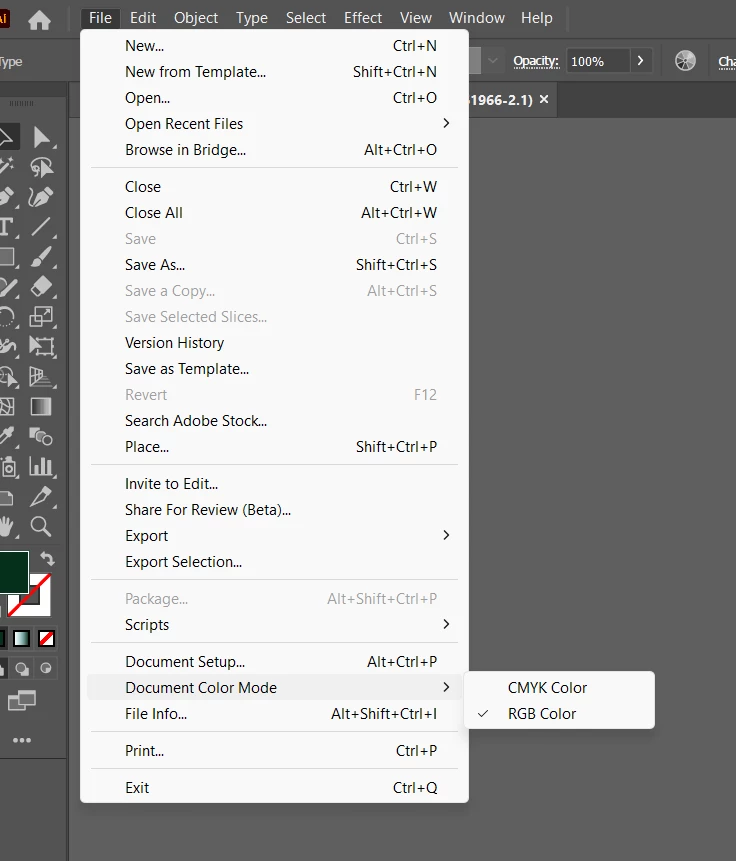Close the open File menu

[100, 18]
